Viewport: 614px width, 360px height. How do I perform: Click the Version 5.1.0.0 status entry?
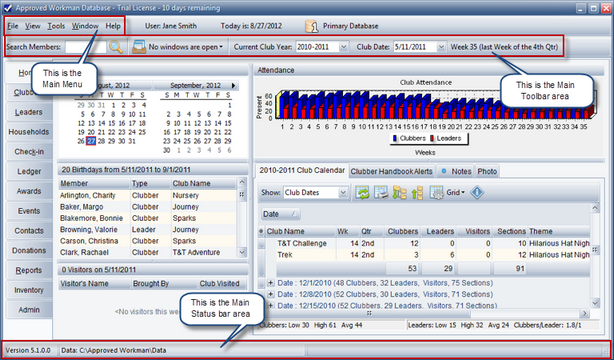(x=28, y=350)
